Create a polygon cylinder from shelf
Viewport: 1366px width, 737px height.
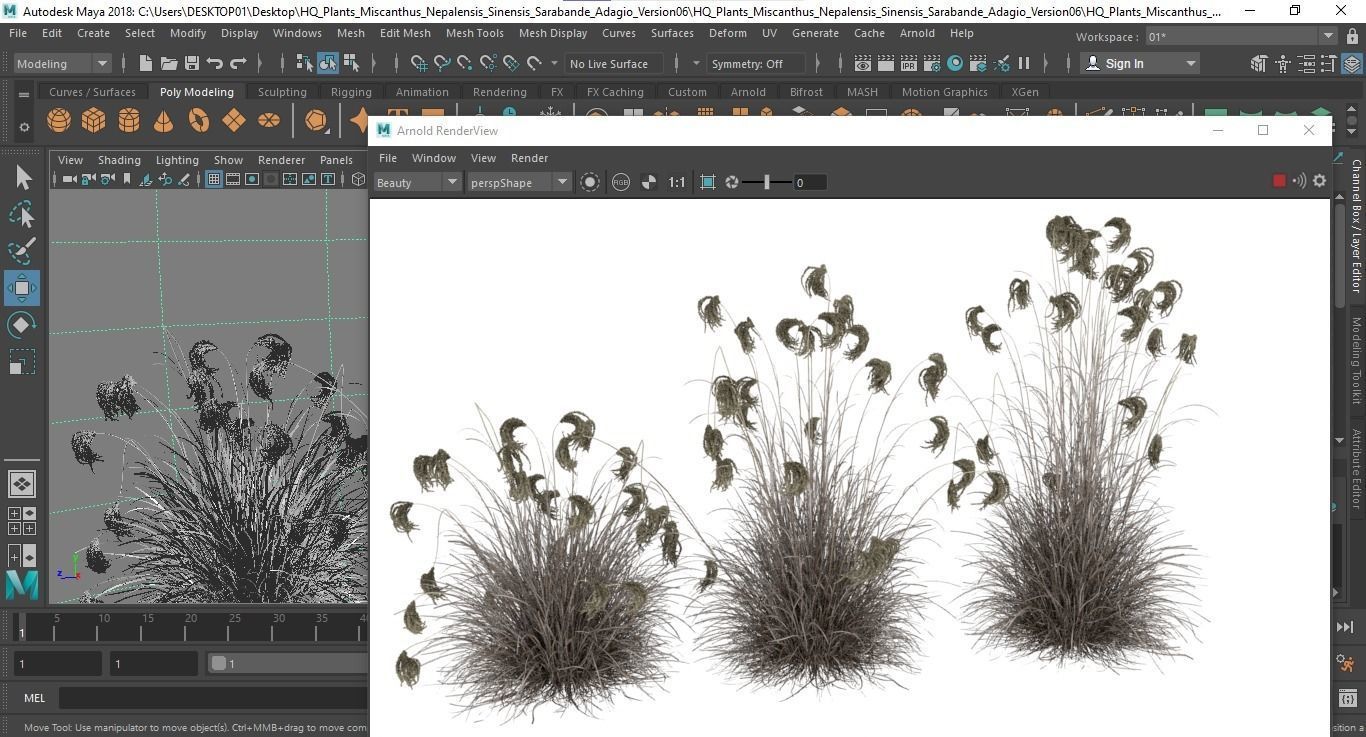tap(129, 121)
